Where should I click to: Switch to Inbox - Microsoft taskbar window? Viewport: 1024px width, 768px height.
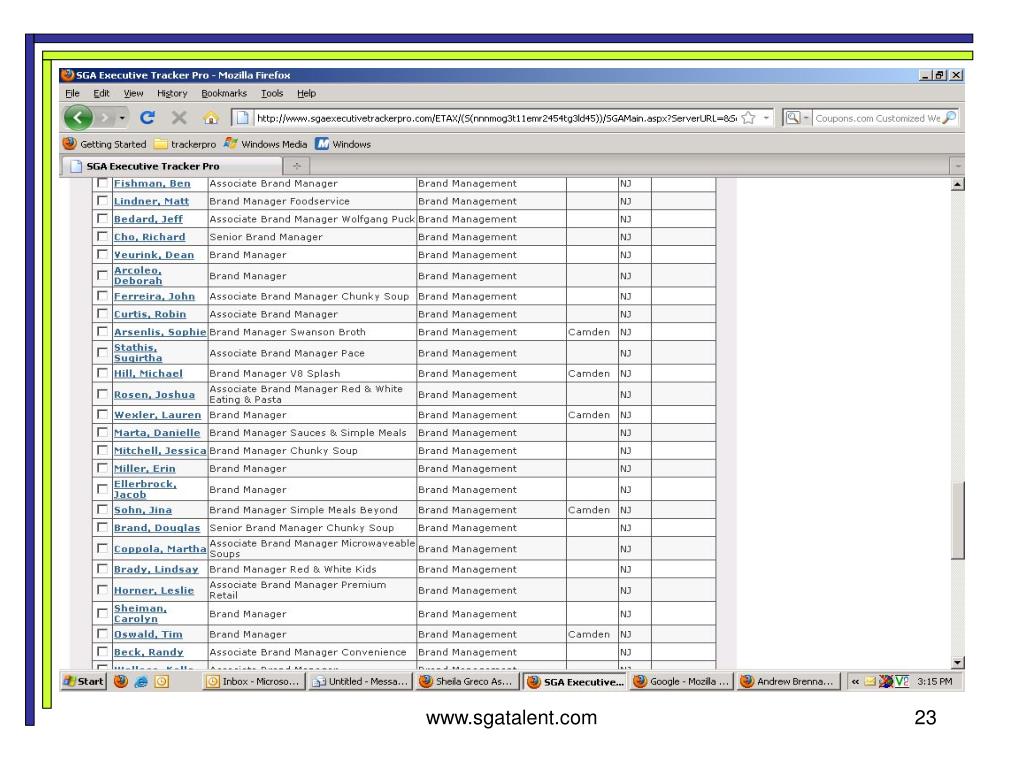(x=253, y=681)
